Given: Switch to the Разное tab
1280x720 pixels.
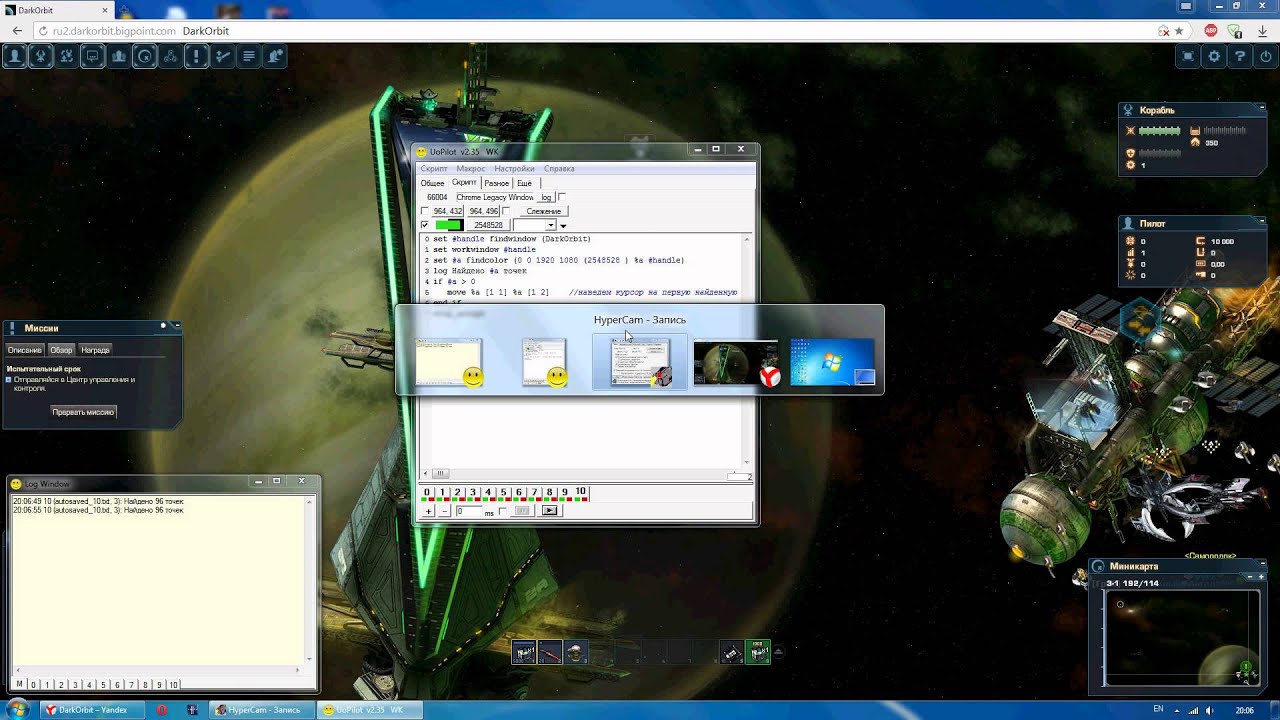Looking at the screenshot, I should (x=496, y=183).
